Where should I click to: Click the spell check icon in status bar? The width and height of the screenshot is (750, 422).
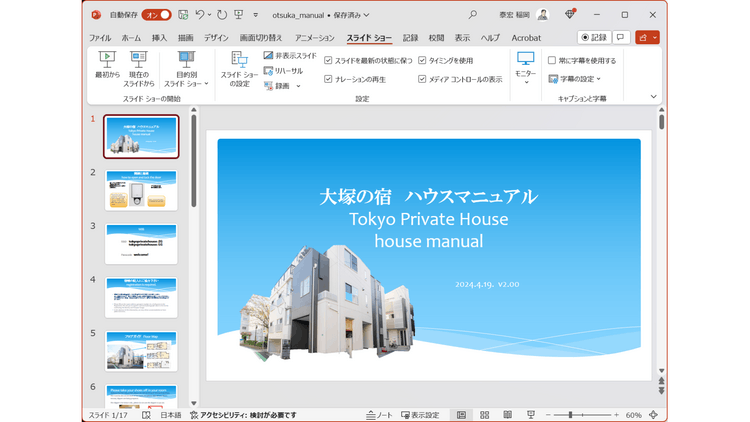coord(146,415)
